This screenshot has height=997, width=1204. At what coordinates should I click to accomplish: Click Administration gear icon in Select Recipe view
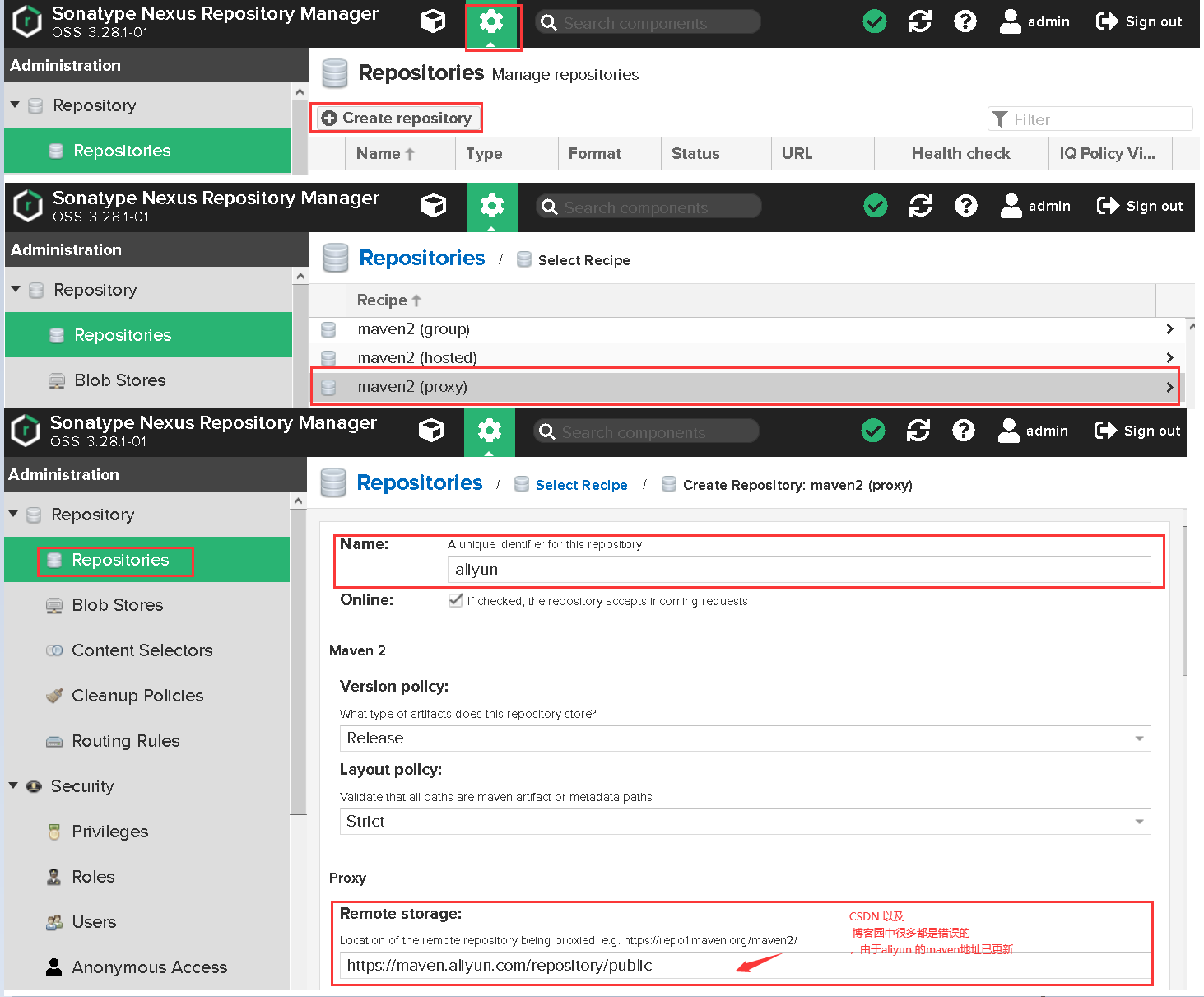492,207
